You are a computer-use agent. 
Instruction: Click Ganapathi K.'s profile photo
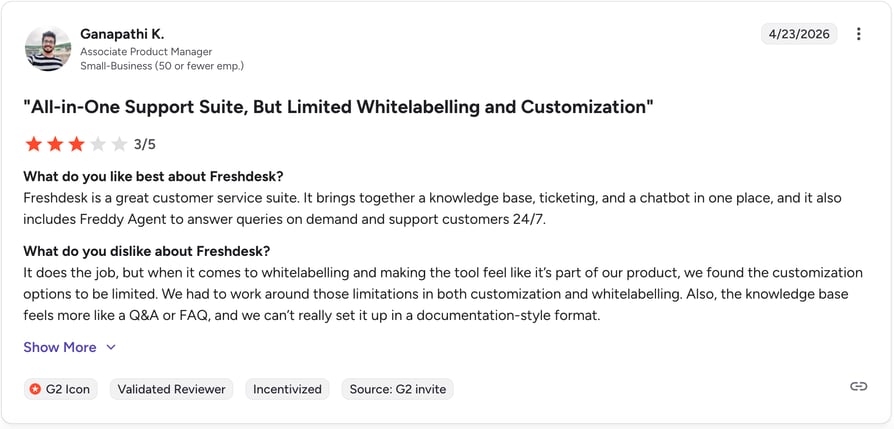point(48,48)
